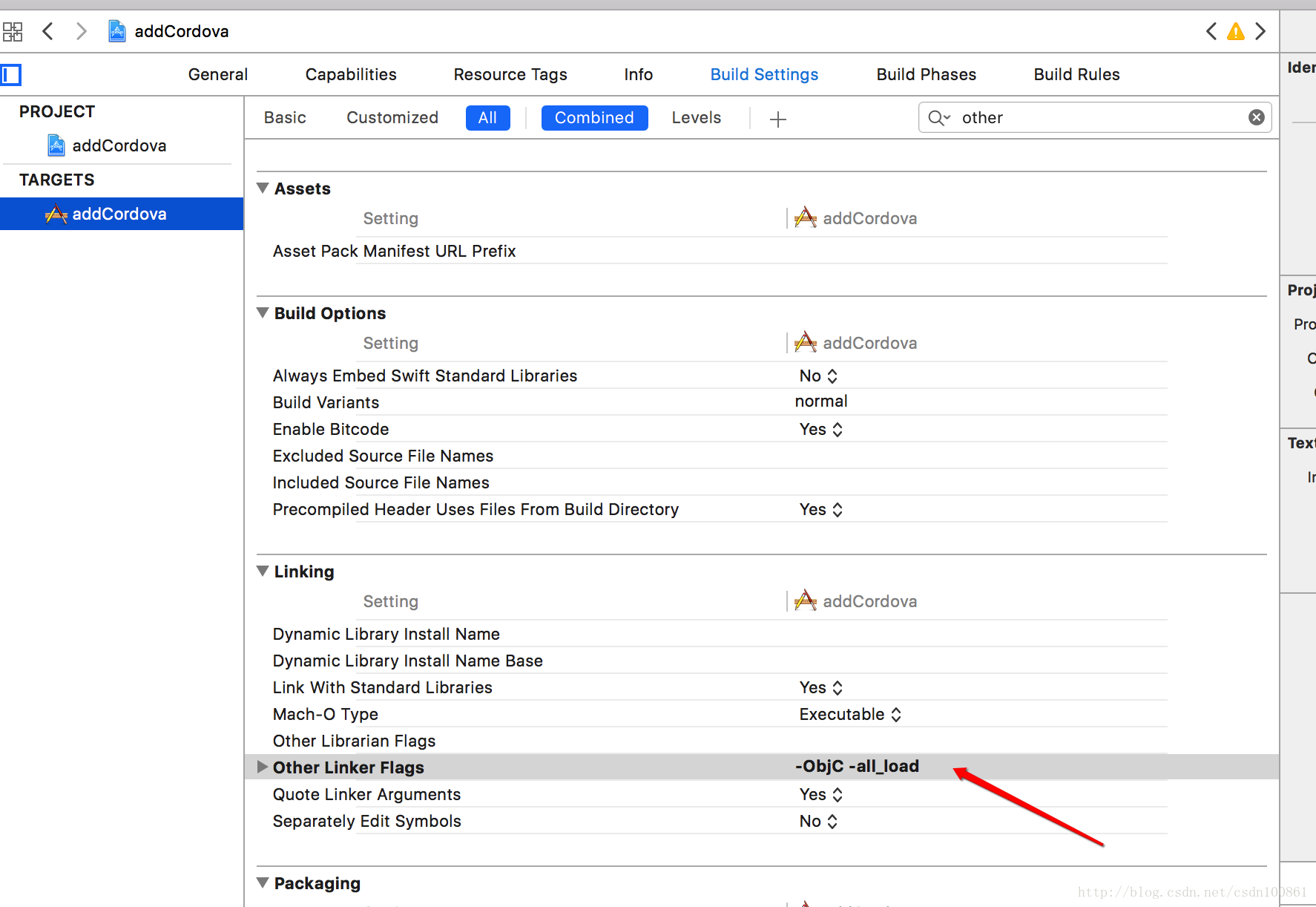Open the Build Rules tab
Viewport: 1316px width, 907px height.
(x=1076, y=74)
